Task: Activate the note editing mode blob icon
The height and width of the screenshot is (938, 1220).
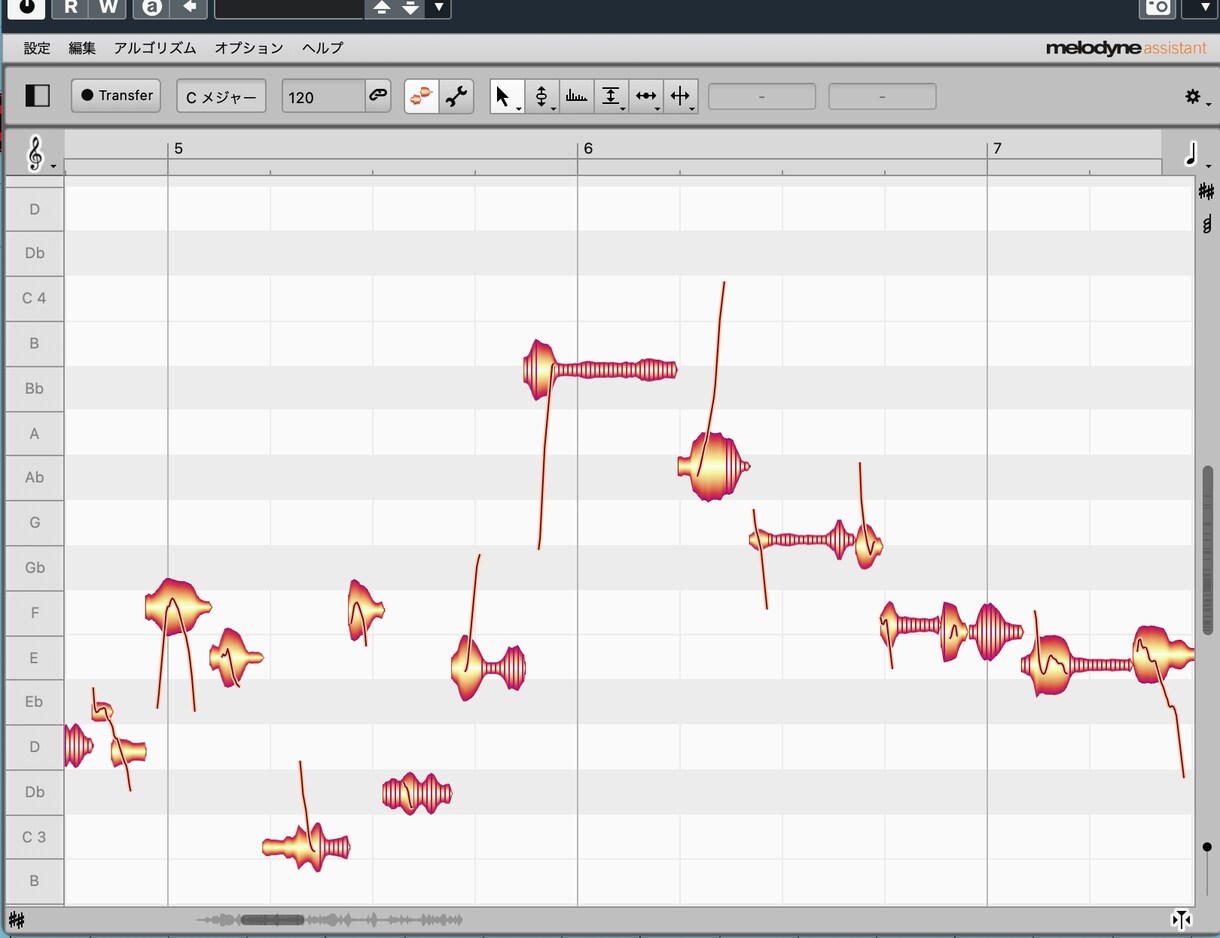Action: click(422, 96)
